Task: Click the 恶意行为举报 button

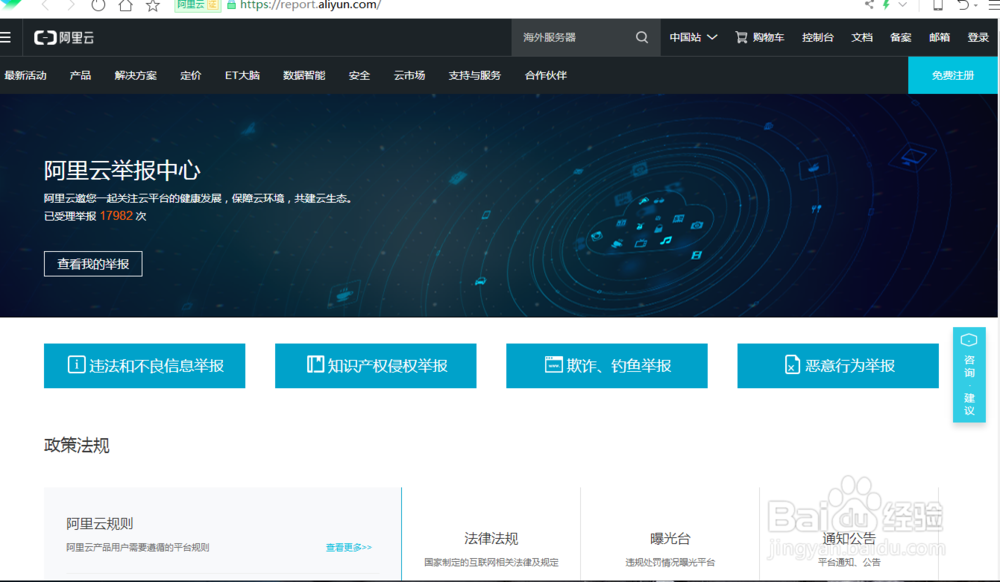Action: [838, 366]
